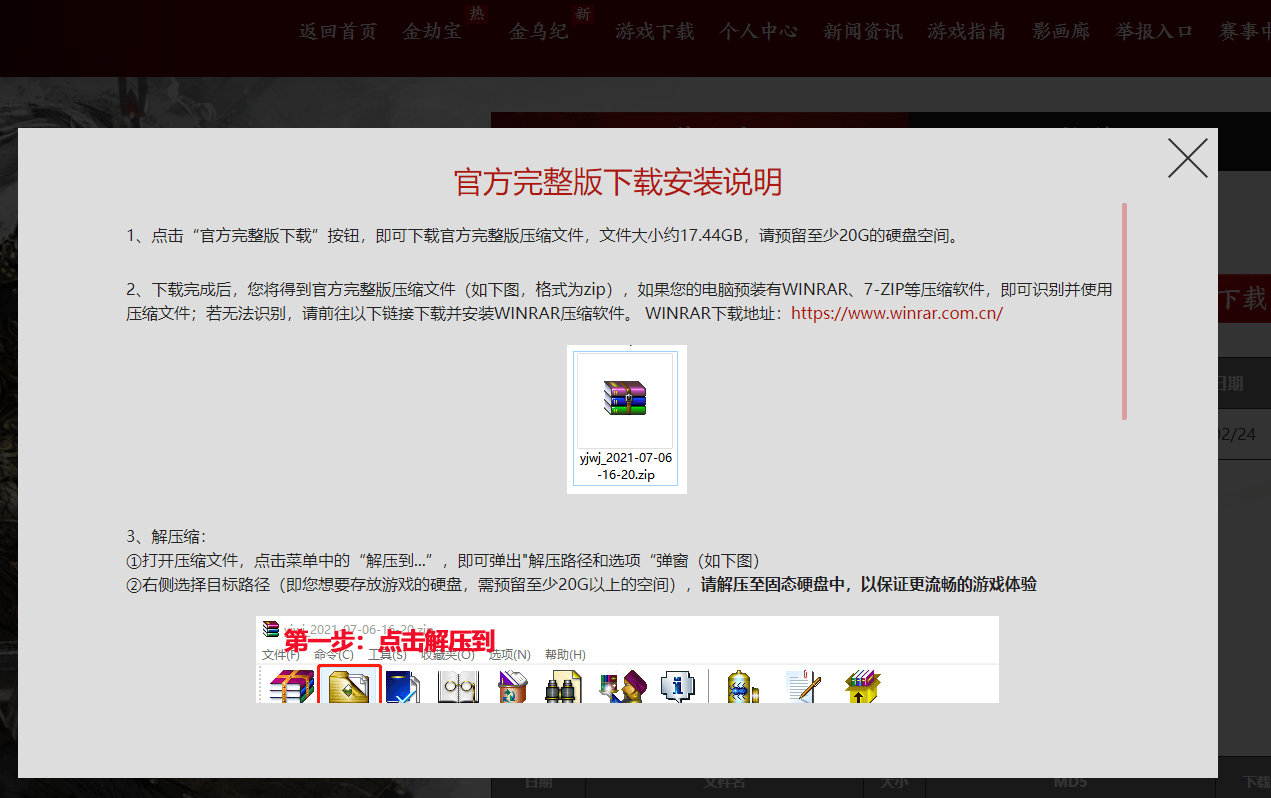Click the red-boxed Extract To icon in the WinRAR image
Screen dimensions: 1271x798
point(349,684)
